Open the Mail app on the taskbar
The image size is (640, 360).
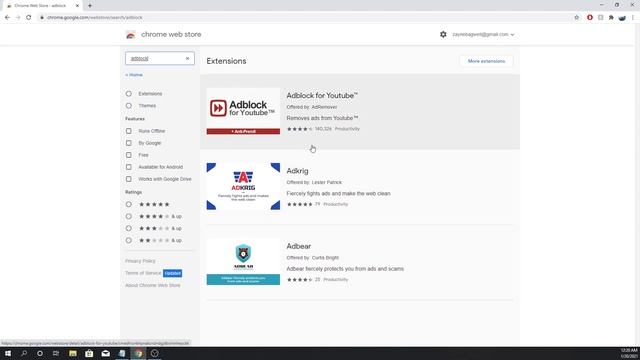106,353
